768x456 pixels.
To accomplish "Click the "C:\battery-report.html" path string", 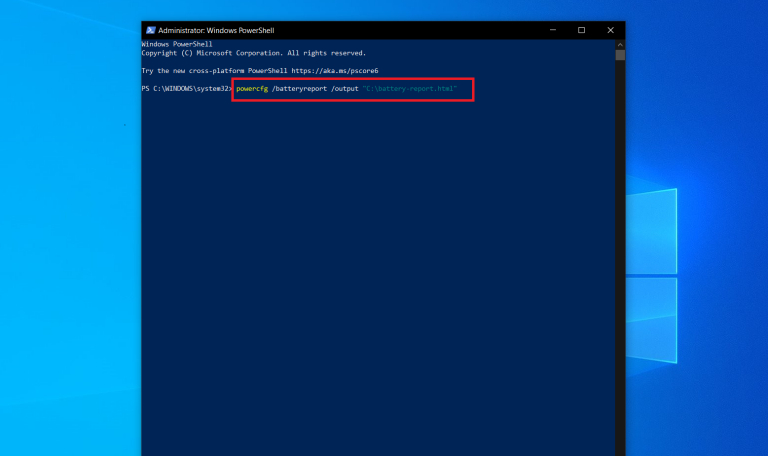I will click(x=409, y=89).
